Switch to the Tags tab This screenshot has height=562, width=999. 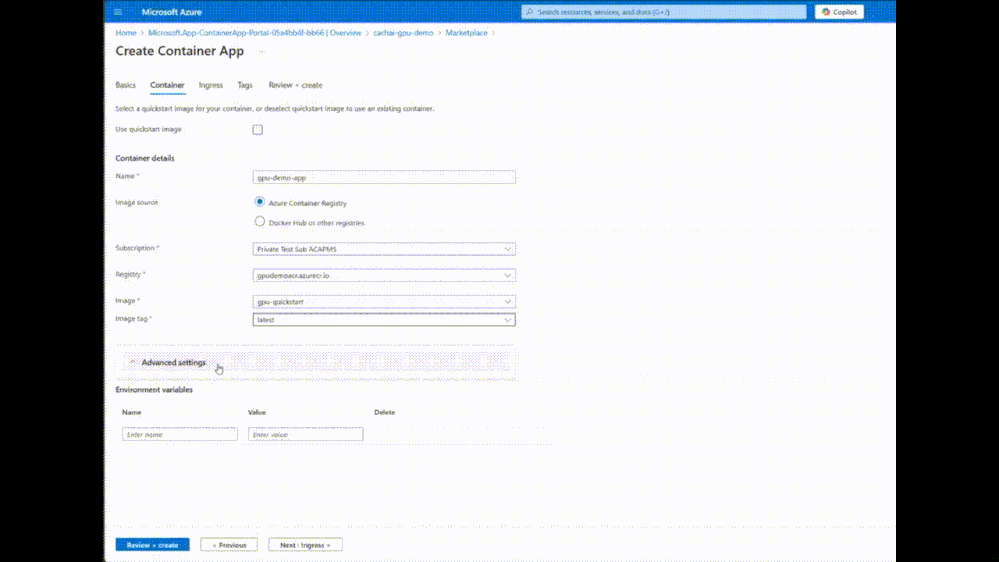[245, 85]
